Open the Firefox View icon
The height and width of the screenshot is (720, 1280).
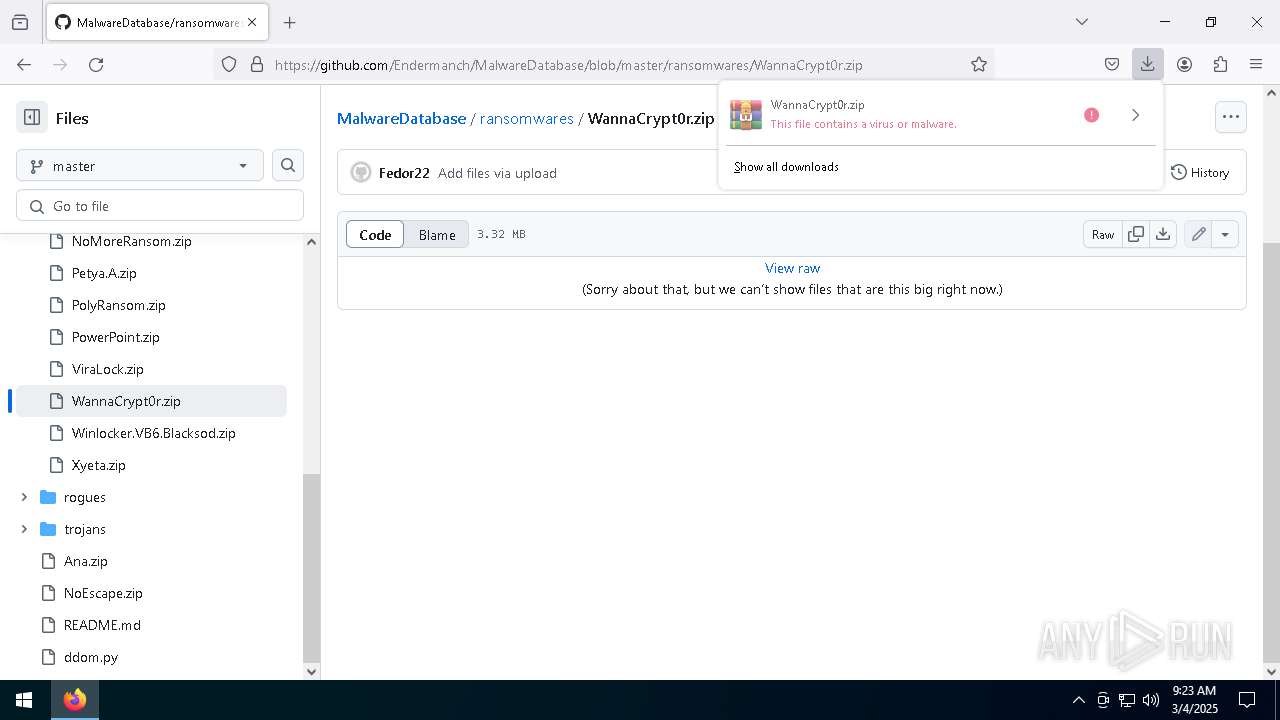(x=20, y=22)
